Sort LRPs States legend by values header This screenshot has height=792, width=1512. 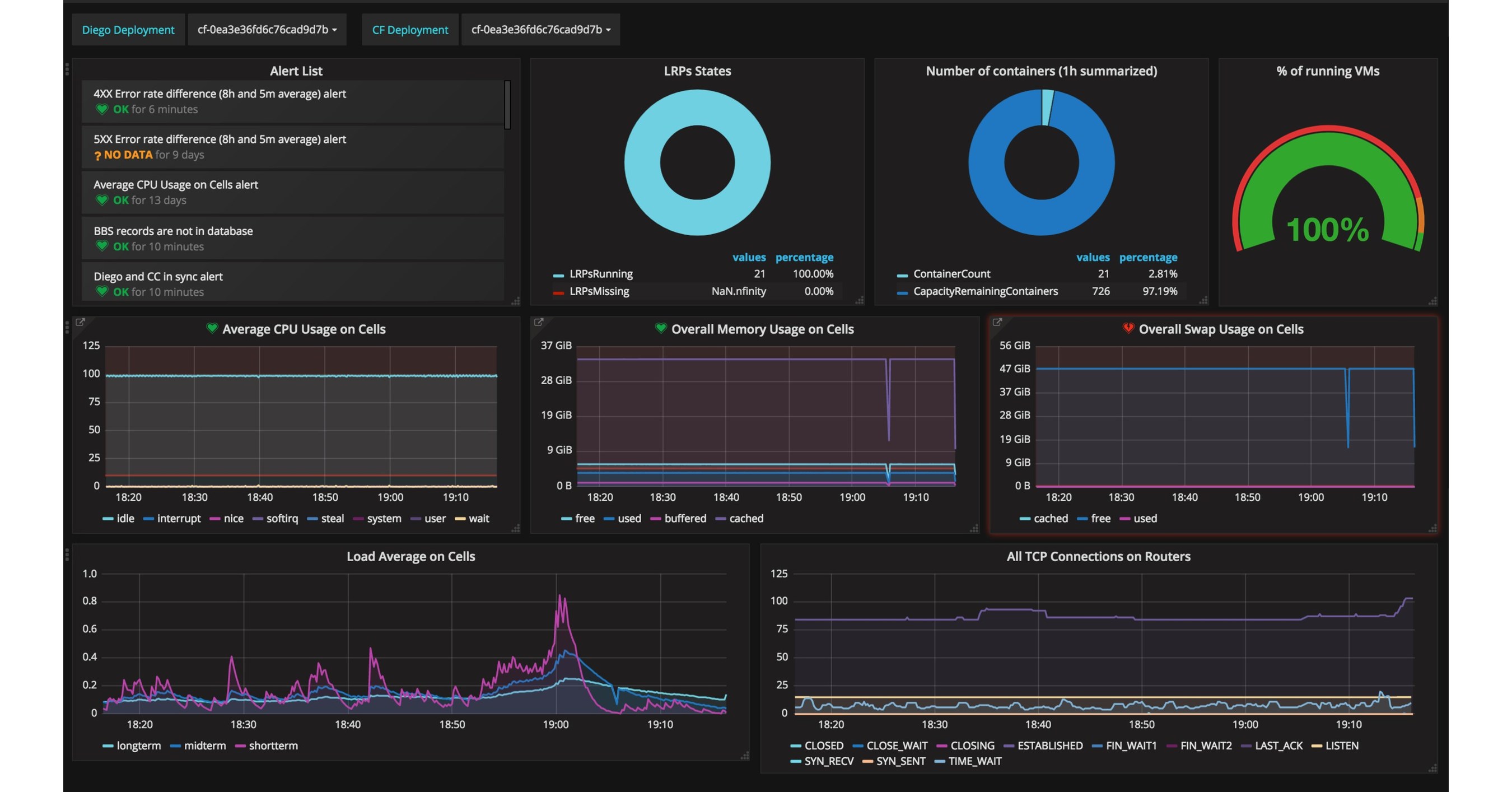[749, 257]
